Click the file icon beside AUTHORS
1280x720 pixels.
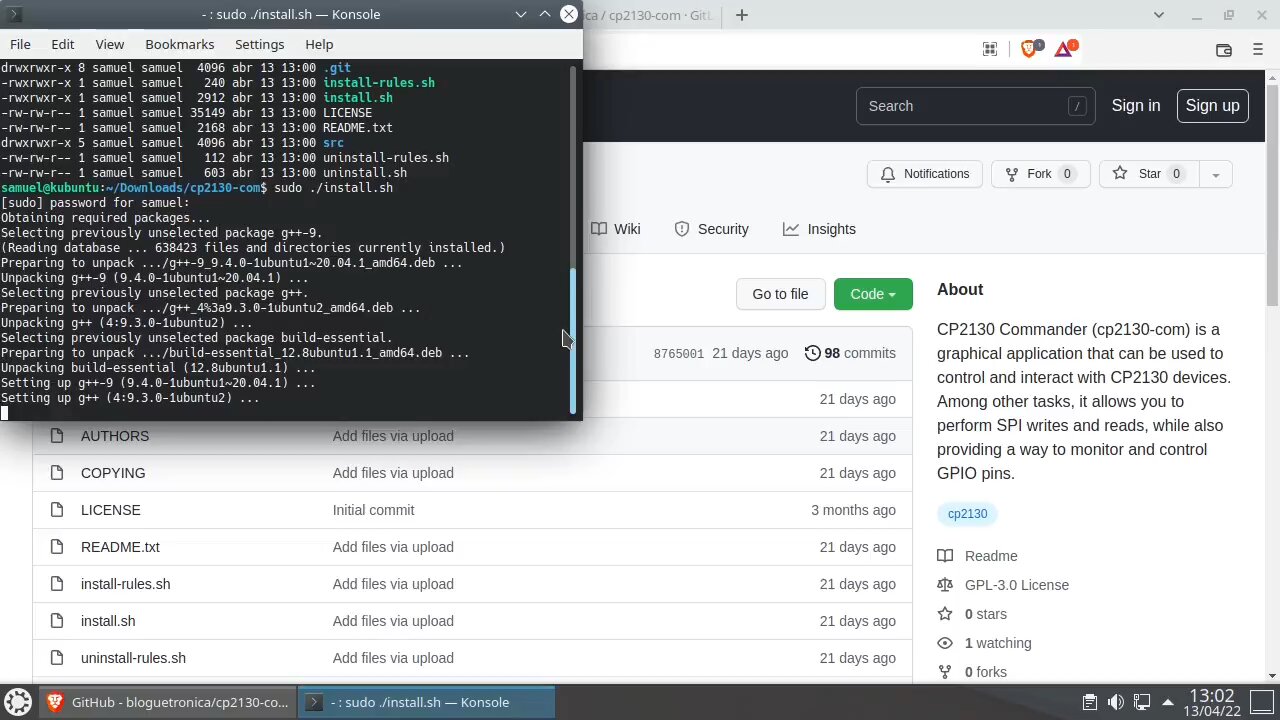pos(56,436)
